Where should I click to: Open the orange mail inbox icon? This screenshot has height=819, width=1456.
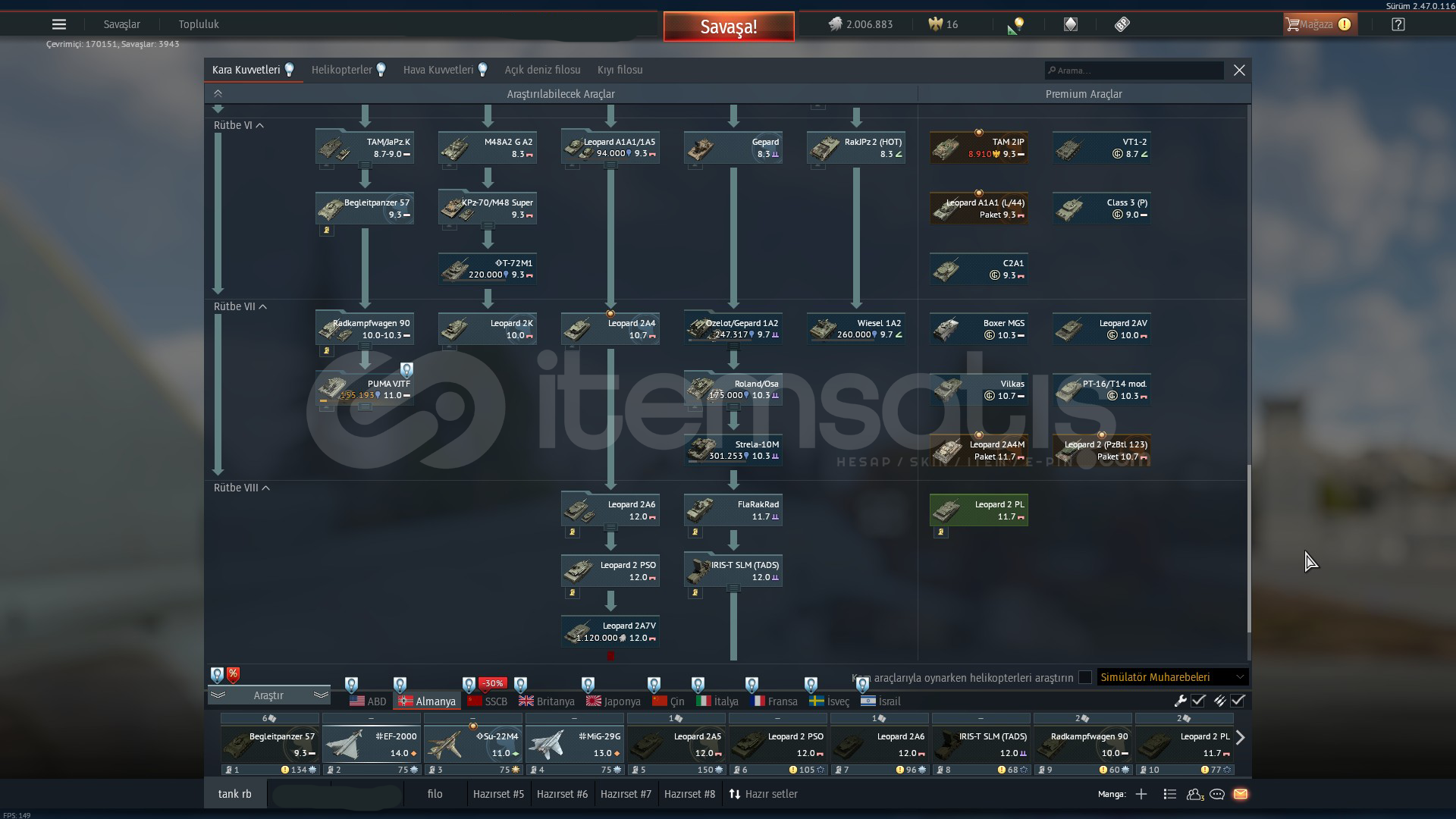1241,794
